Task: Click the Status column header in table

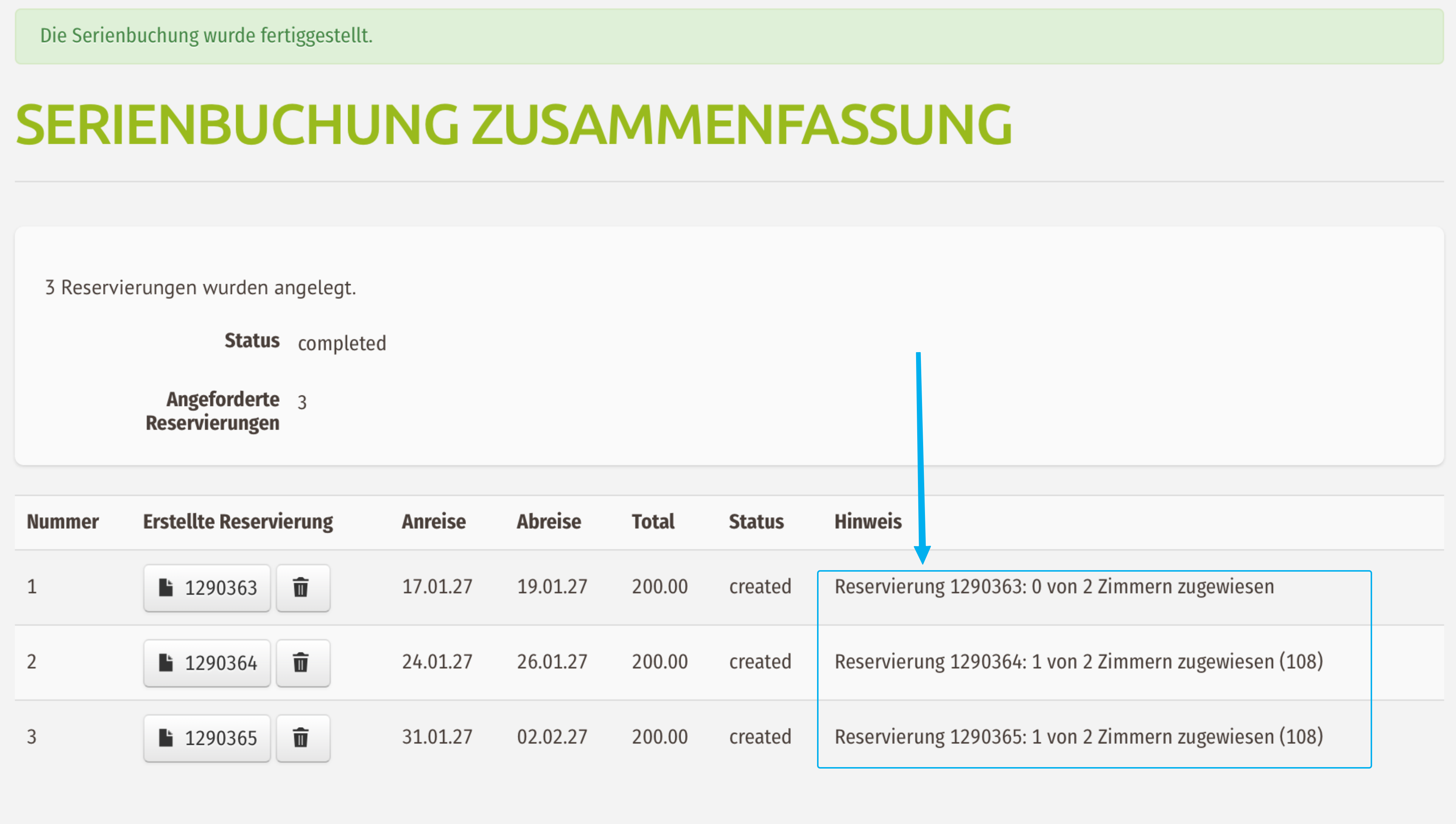Action: [x=756, y=521]
